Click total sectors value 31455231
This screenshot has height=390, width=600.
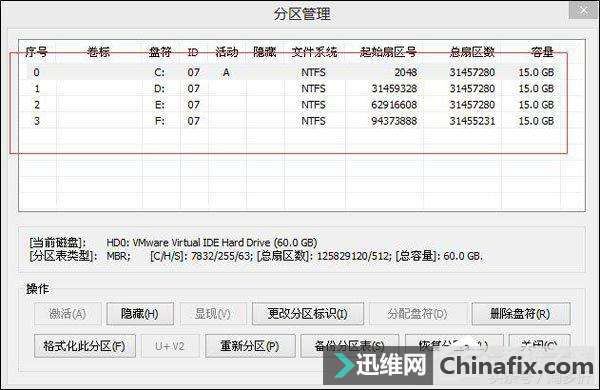pos(472,121)
